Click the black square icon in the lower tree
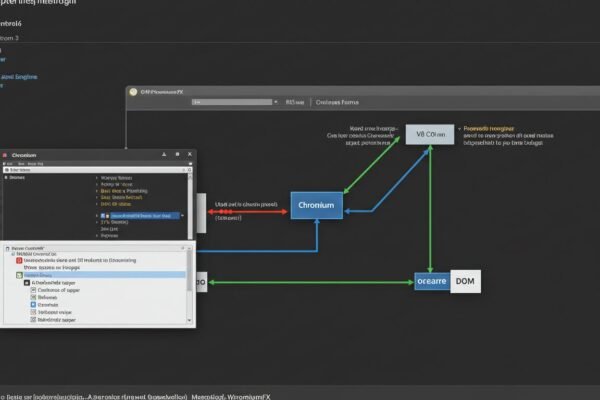Screen dimensions: 600x400 tap(27, 283)
